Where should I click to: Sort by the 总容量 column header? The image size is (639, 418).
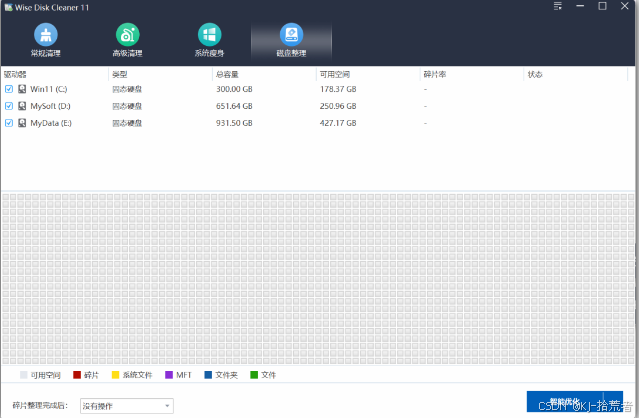(227, 74)
